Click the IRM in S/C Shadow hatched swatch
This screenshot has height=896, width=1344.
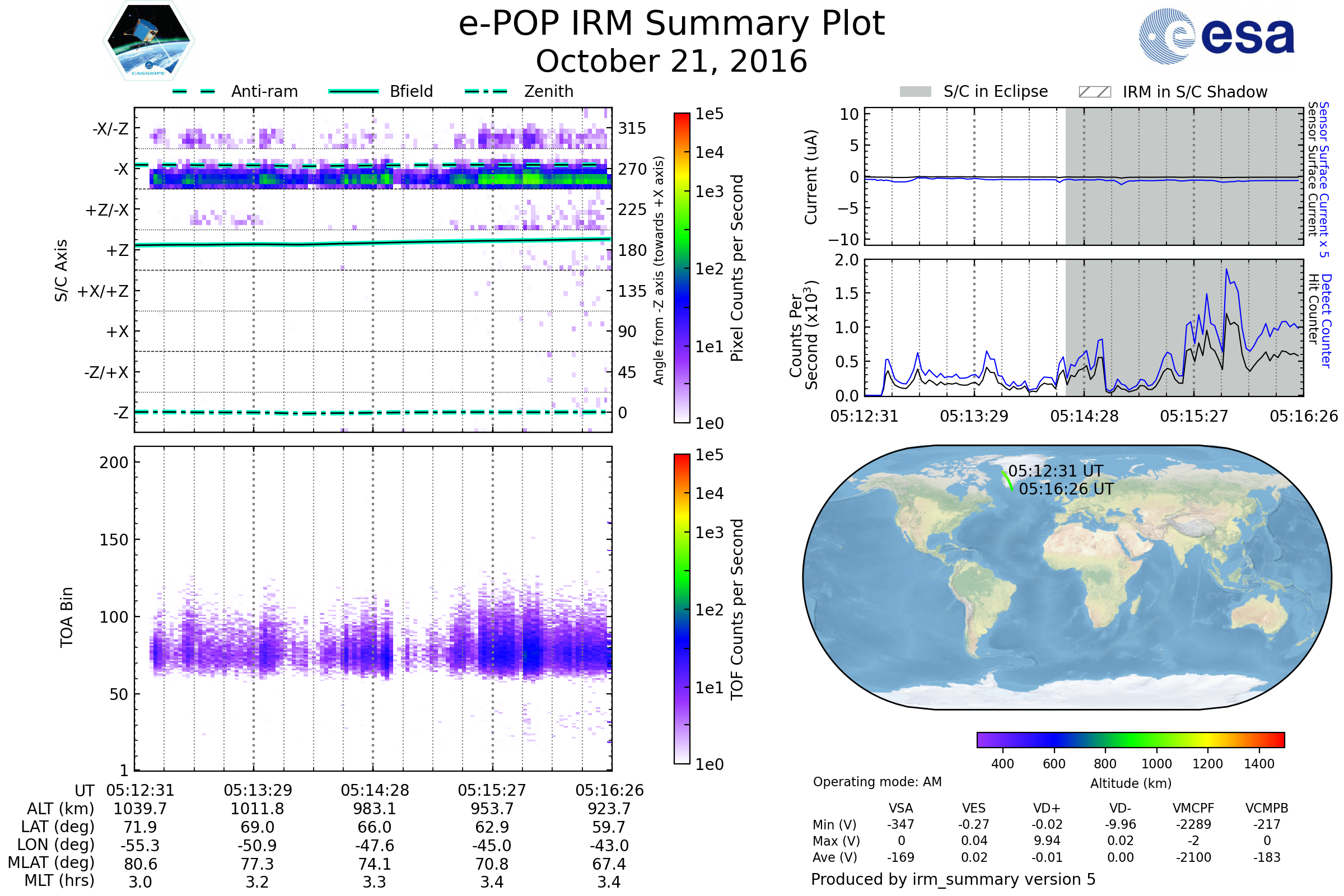(1094, 92)
